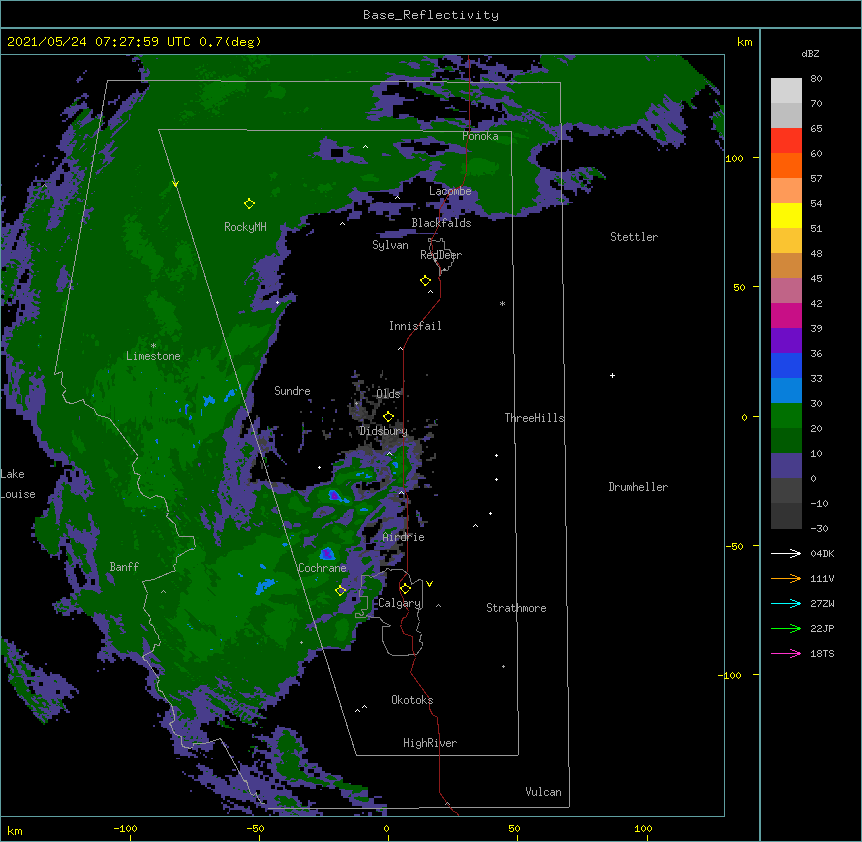Pick the light gray 80–70 dBZ swatch
Viewport: 862px width, 842px height.
786,90
